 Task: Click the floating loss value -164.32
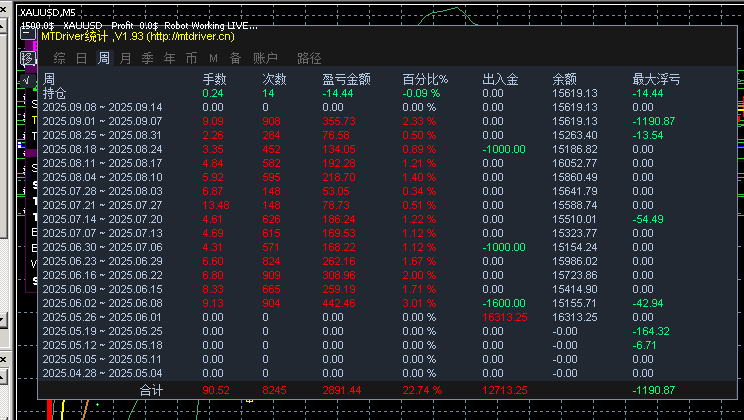[651, 331]
